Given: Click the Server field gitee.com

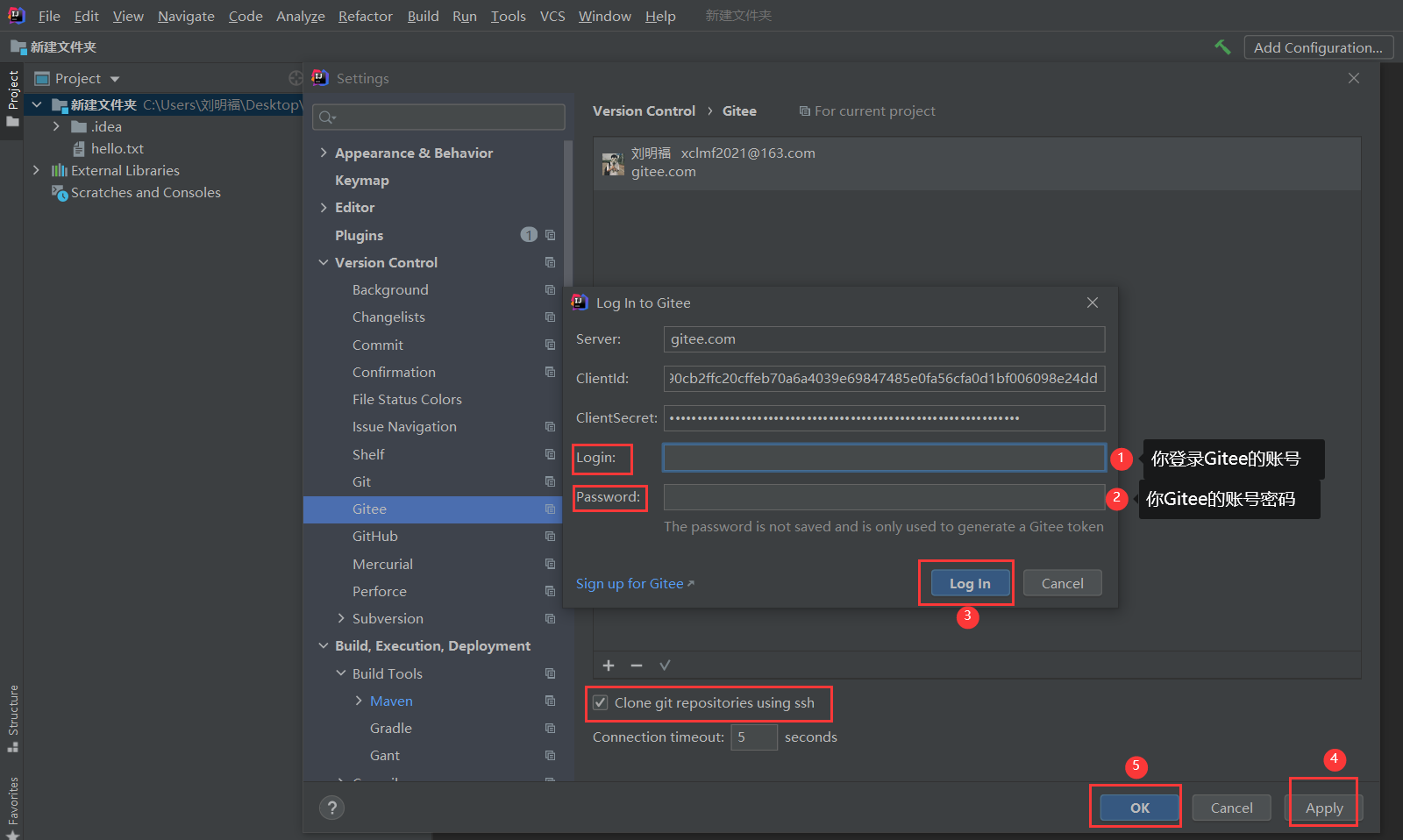Looking at the screenshot, I should coord(884,339).
